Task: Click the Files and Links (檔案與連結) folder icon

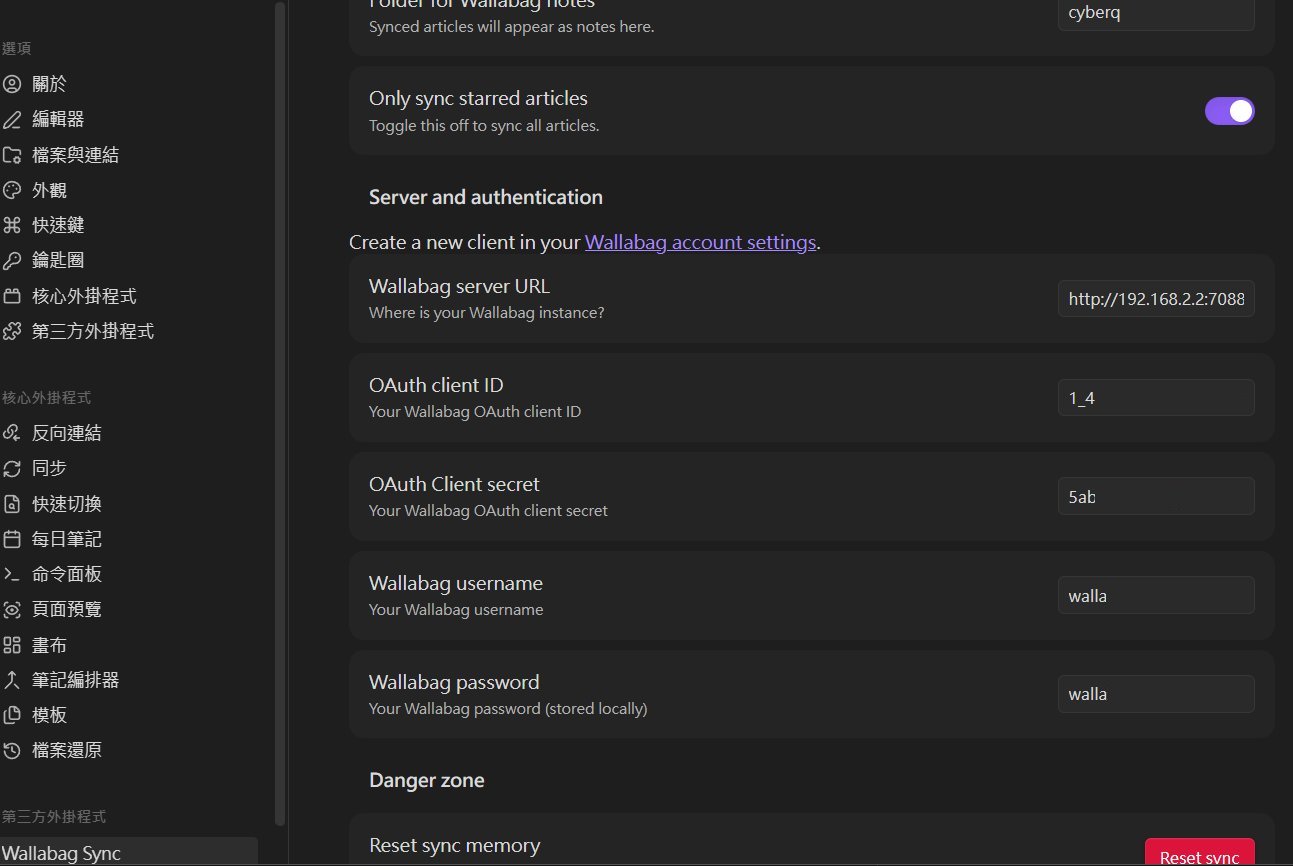Action: point(12,155)
